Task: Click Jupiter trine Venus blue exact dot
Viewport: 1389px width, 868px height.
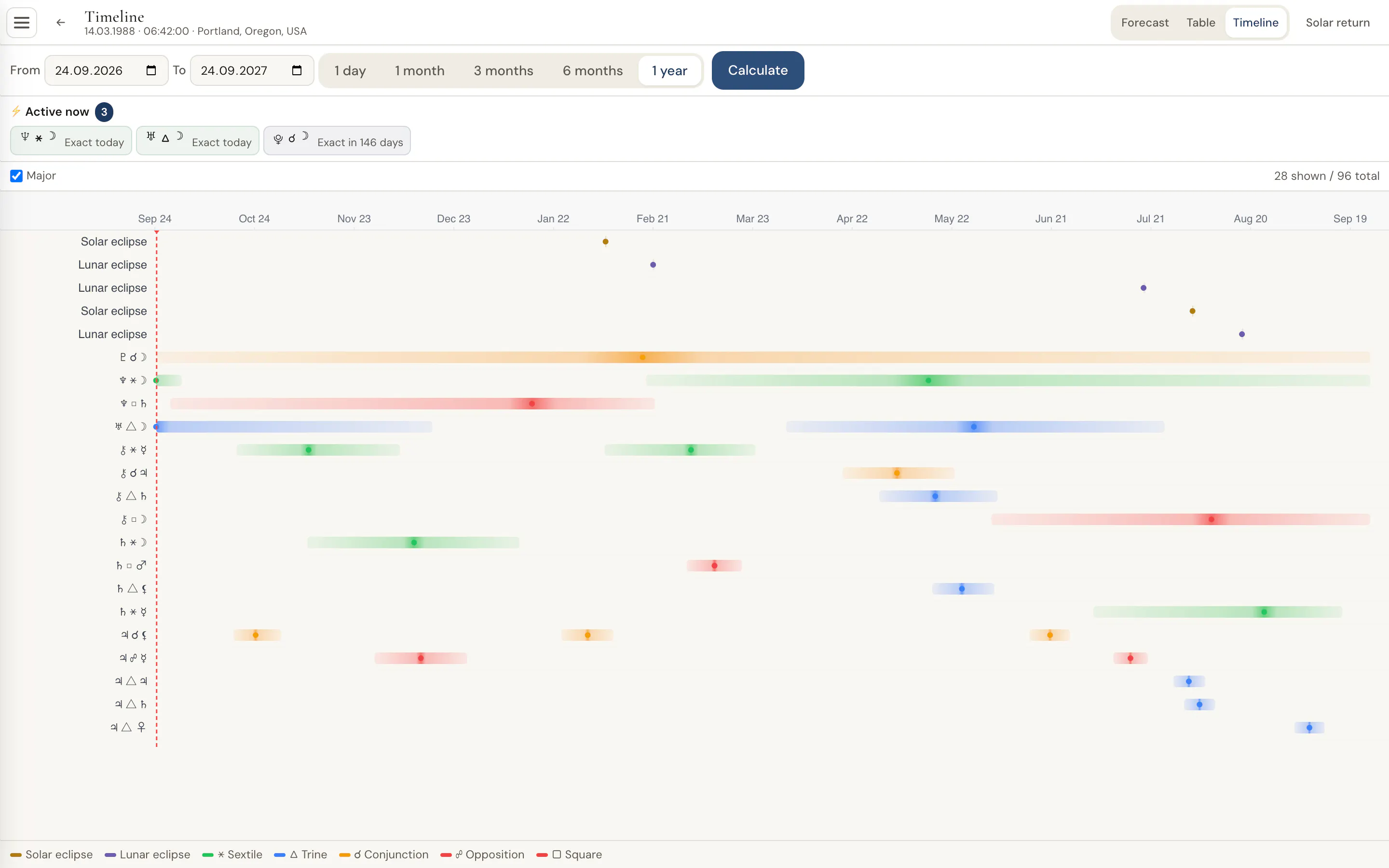Action: (1309, 727)
